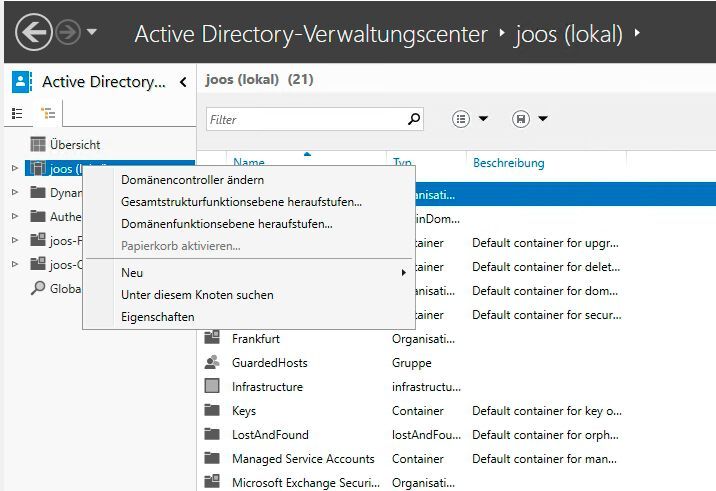
Task: Click the LostAndFound folder icon
Action: click(x=212, y=434)
